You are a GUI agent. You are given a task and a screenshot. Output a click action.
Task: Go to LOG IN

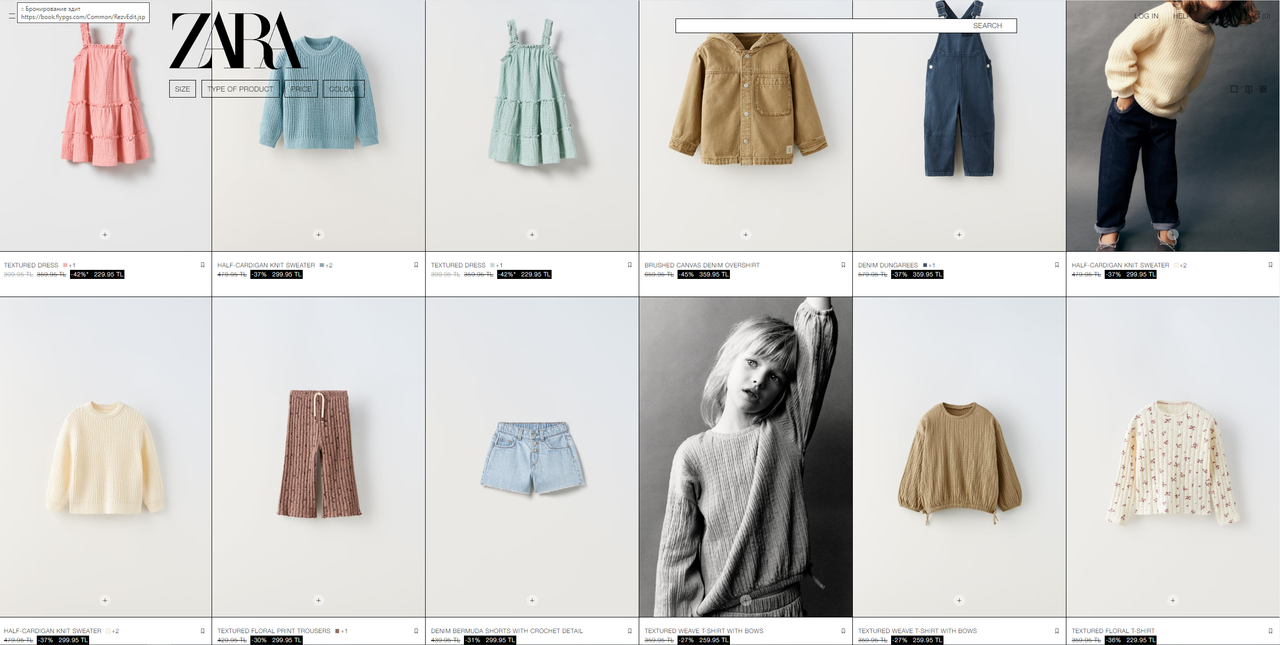(1147, 16)
